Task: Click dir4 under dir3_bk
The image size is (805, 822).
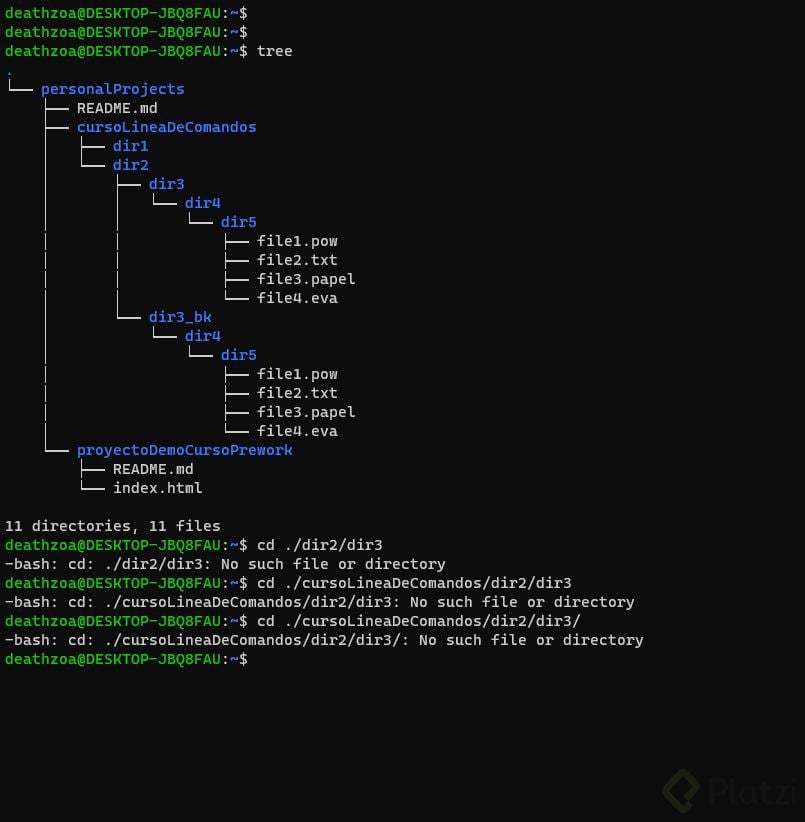Action: point(202,336)
